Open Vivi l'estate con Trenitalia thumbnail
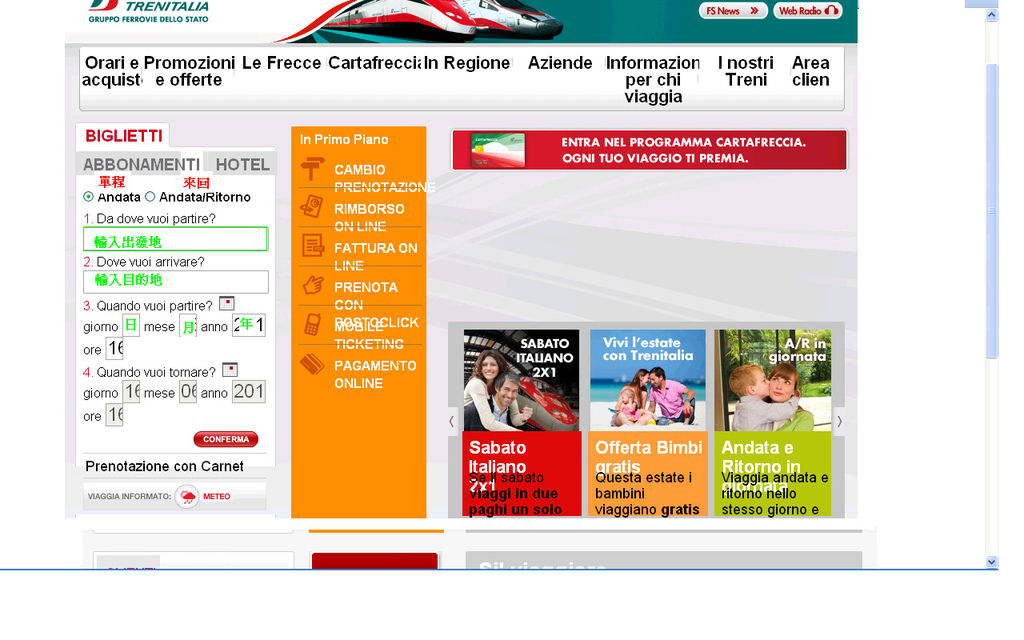This screenshot has height=640, width=1024. pyautogui.click(x=648, y=380)
